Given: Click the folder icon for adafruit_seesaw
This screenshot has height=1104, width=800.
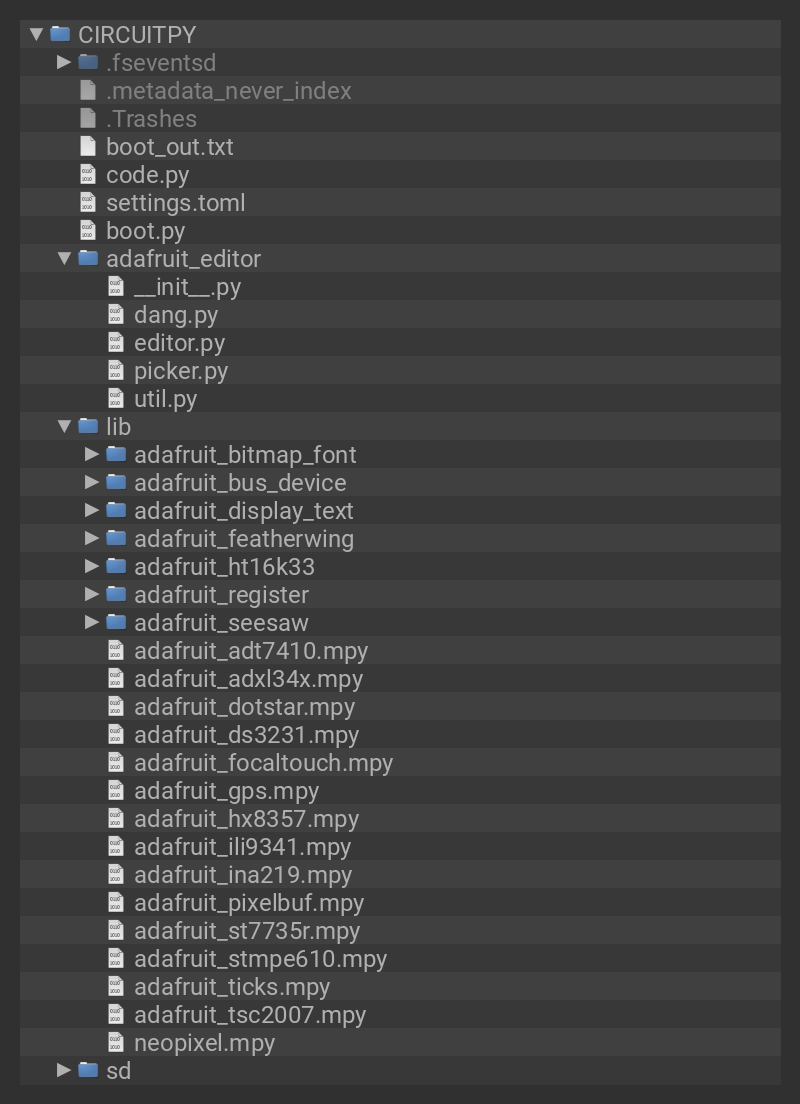Looking at the screenshot, I should coord(116,622).
